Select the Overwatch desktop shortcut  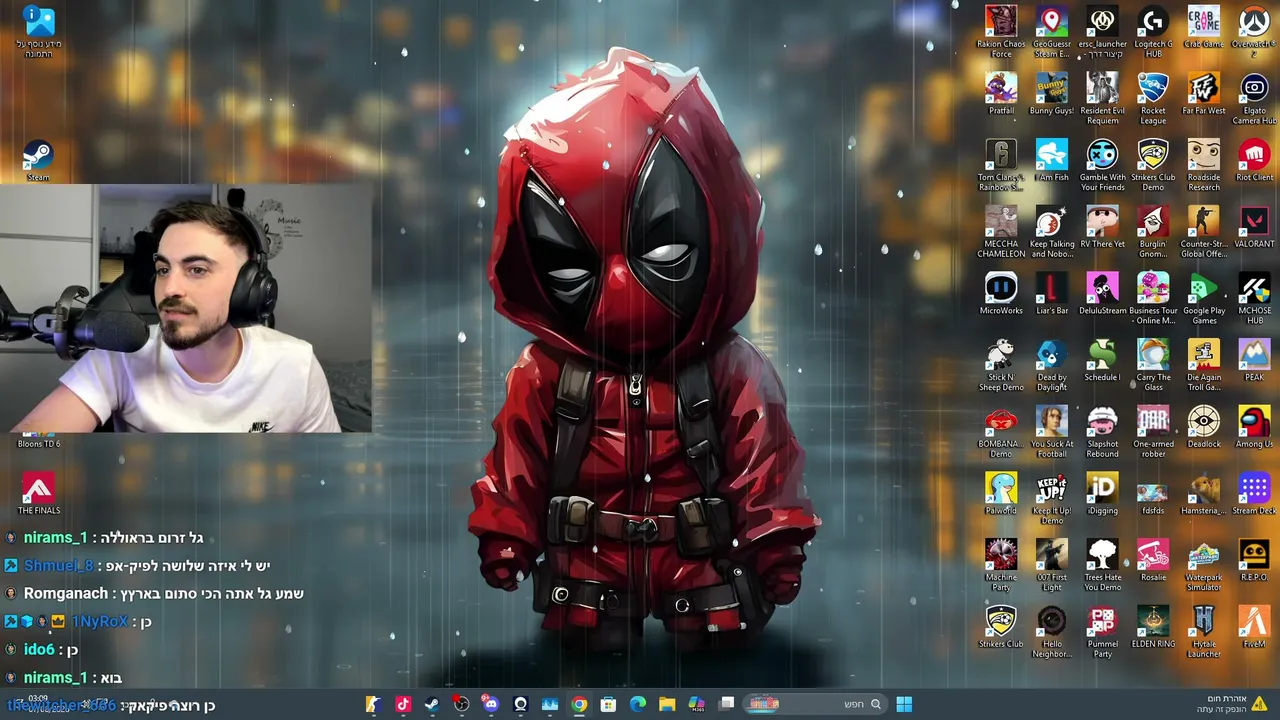(x=1254, y=32)
